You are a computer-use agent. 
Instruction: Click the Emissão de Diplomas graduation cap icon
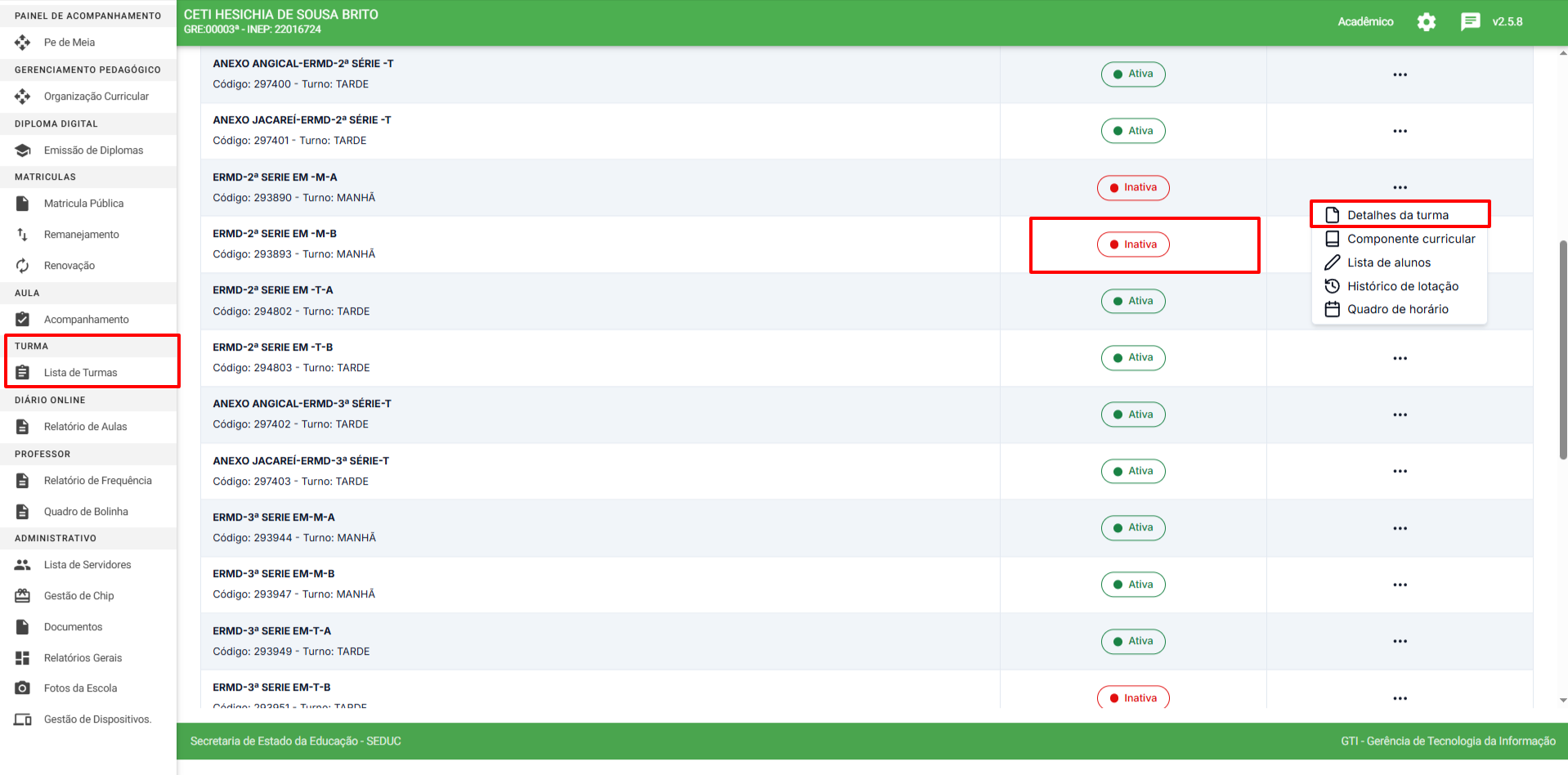tap(23, 150)
